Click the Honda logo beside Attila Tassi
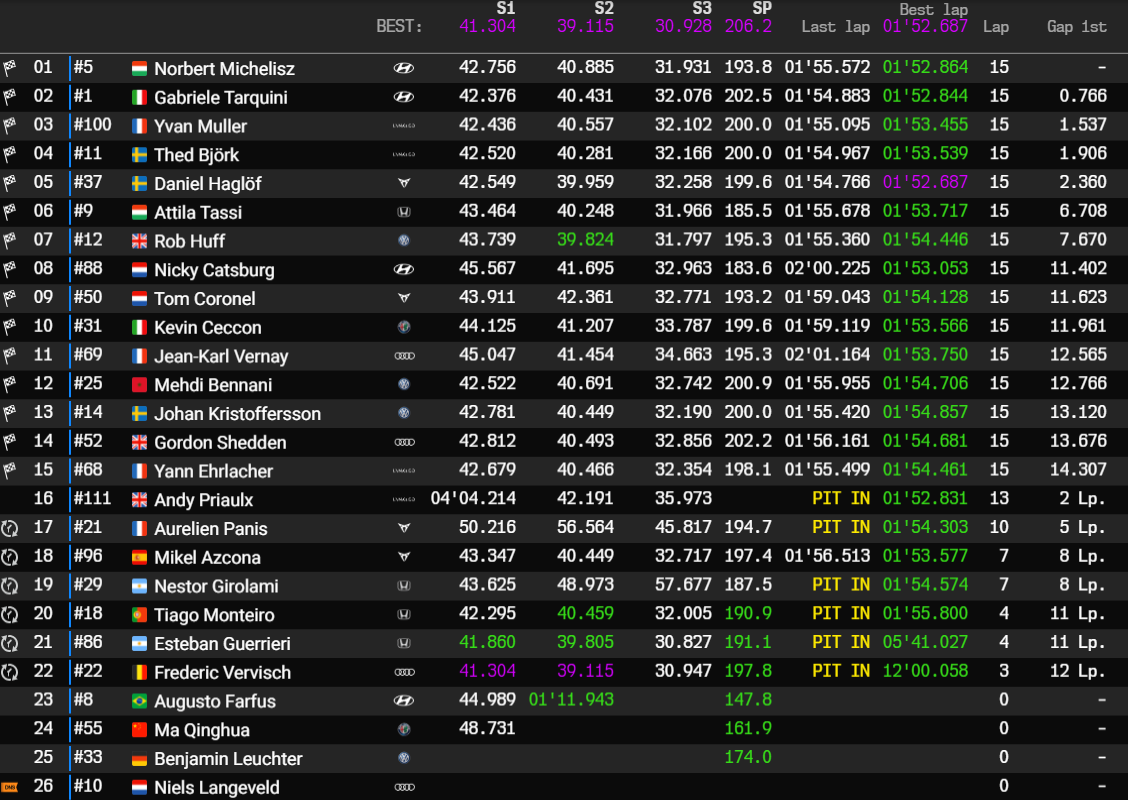Viewport: 1128px width, 800px height. [x=403, y=213]
